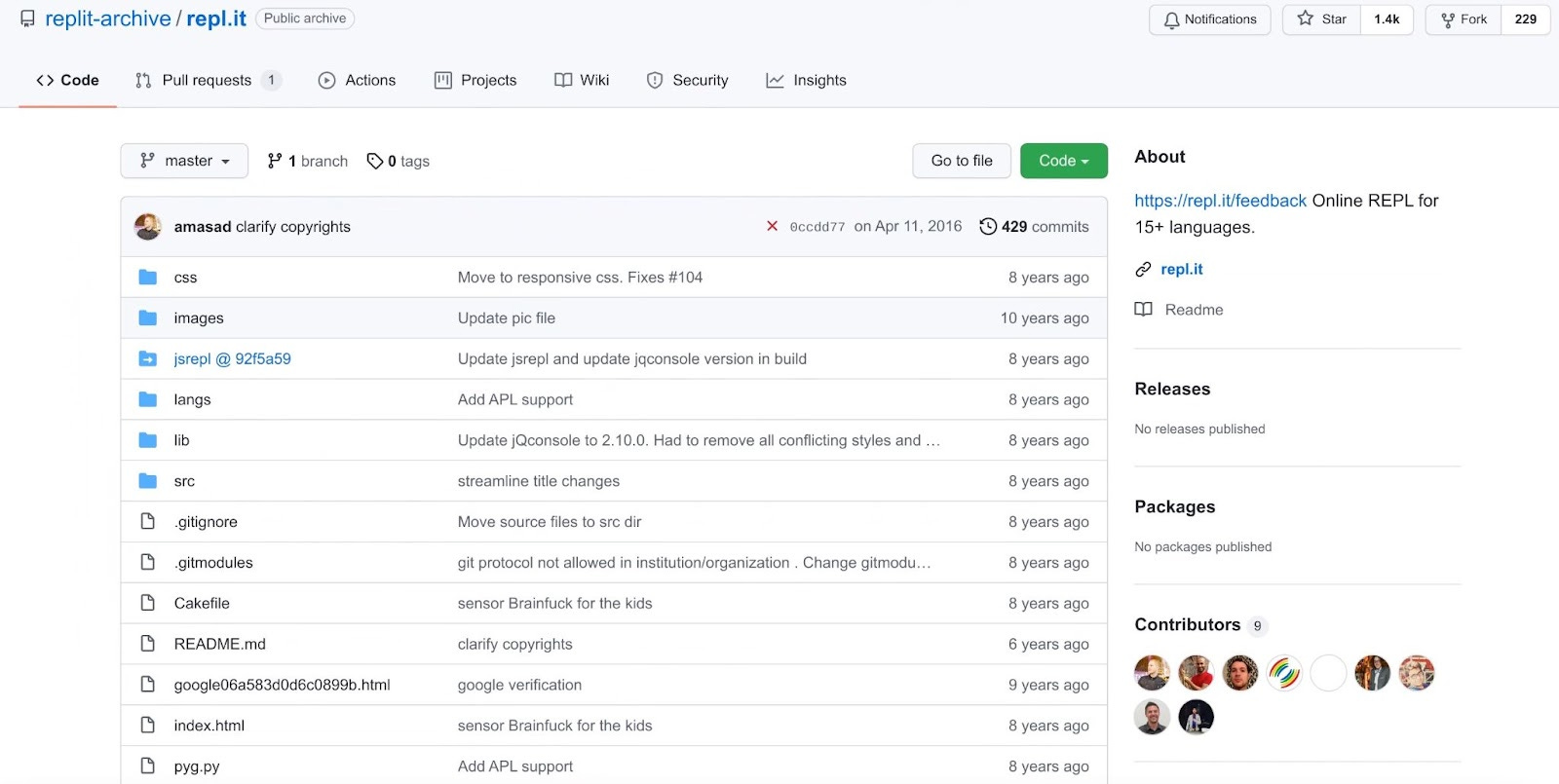
Task: Open the langs folder icon
Action: 148,399
